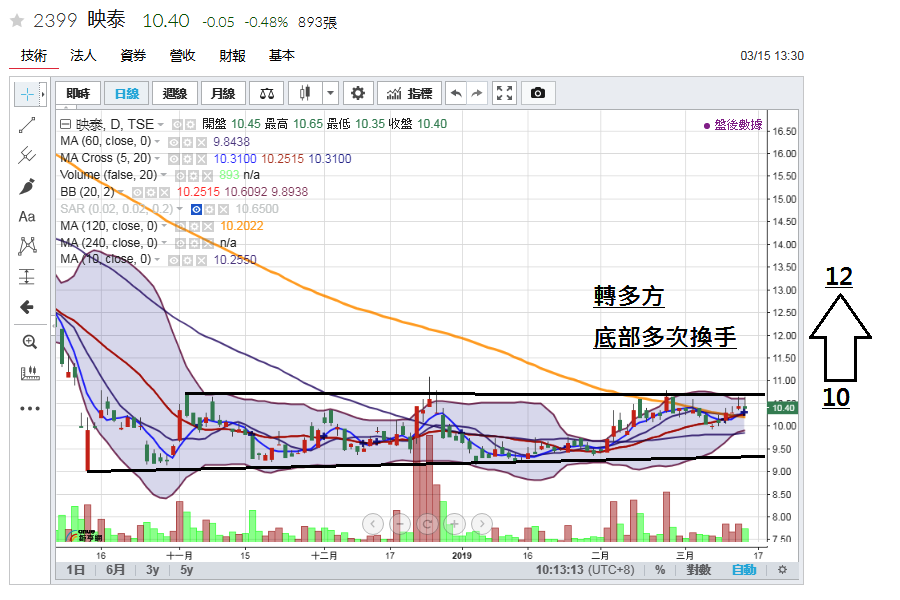Add stock 2399 to favorites star
This screenshot has width=900, height=600.
(17, 21)
